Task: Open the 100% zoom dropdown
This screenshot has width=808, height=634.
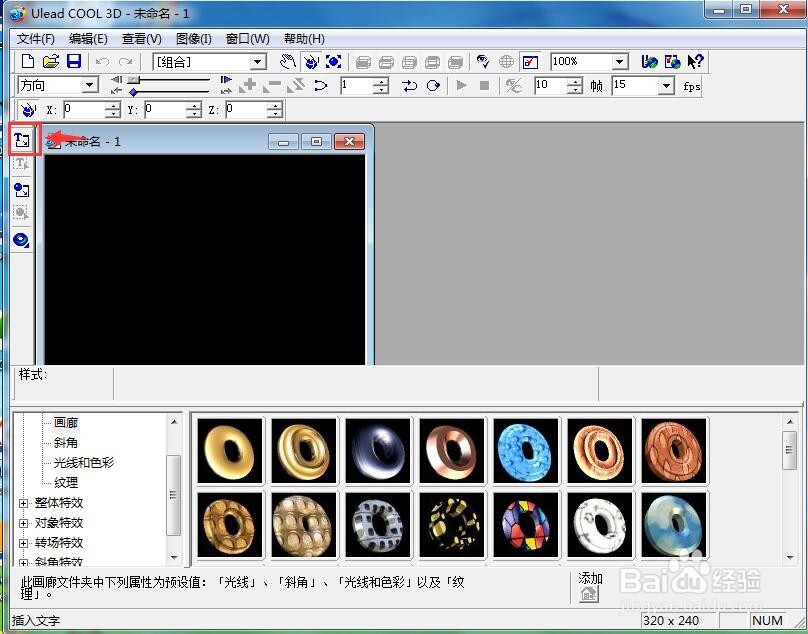Action: point(620,62)
